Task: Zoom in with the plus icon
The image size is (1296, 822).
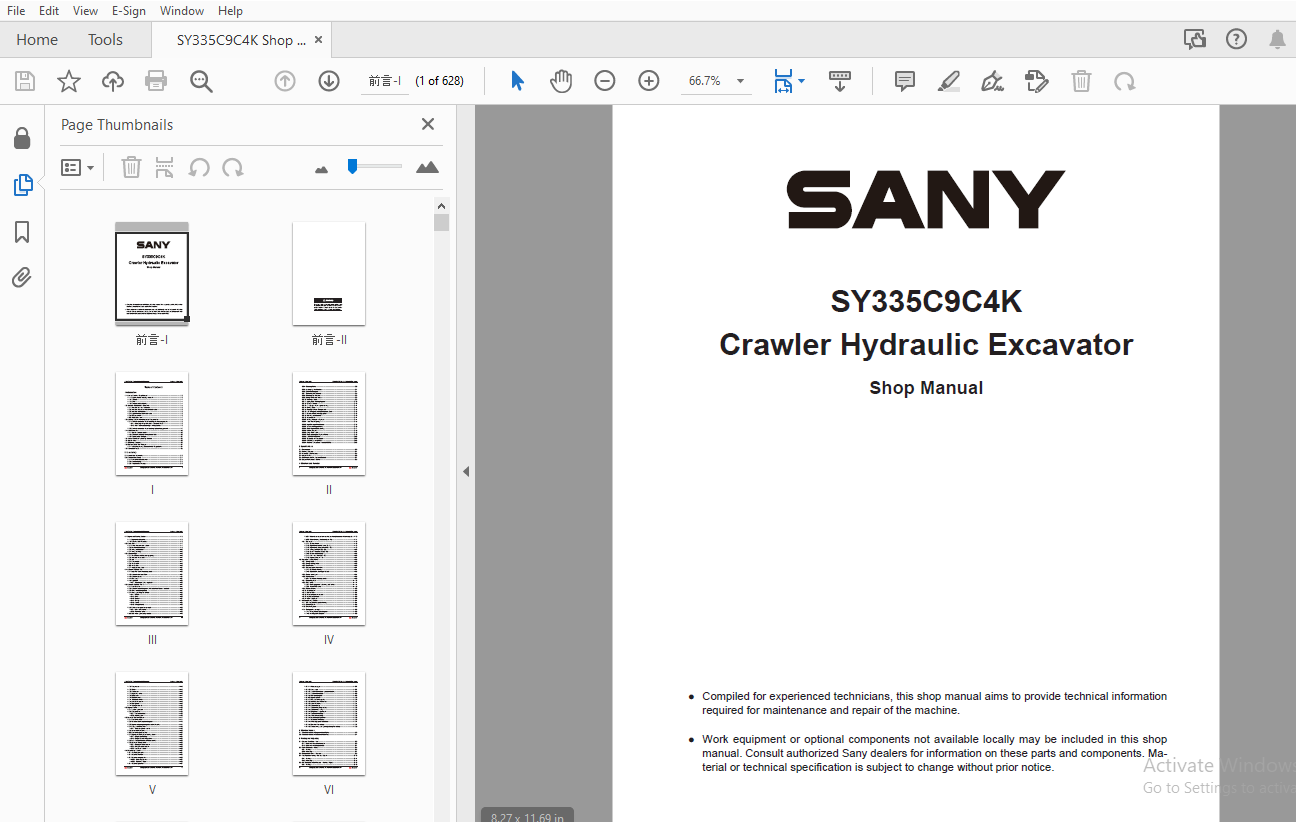Action: tap(649, 81)
